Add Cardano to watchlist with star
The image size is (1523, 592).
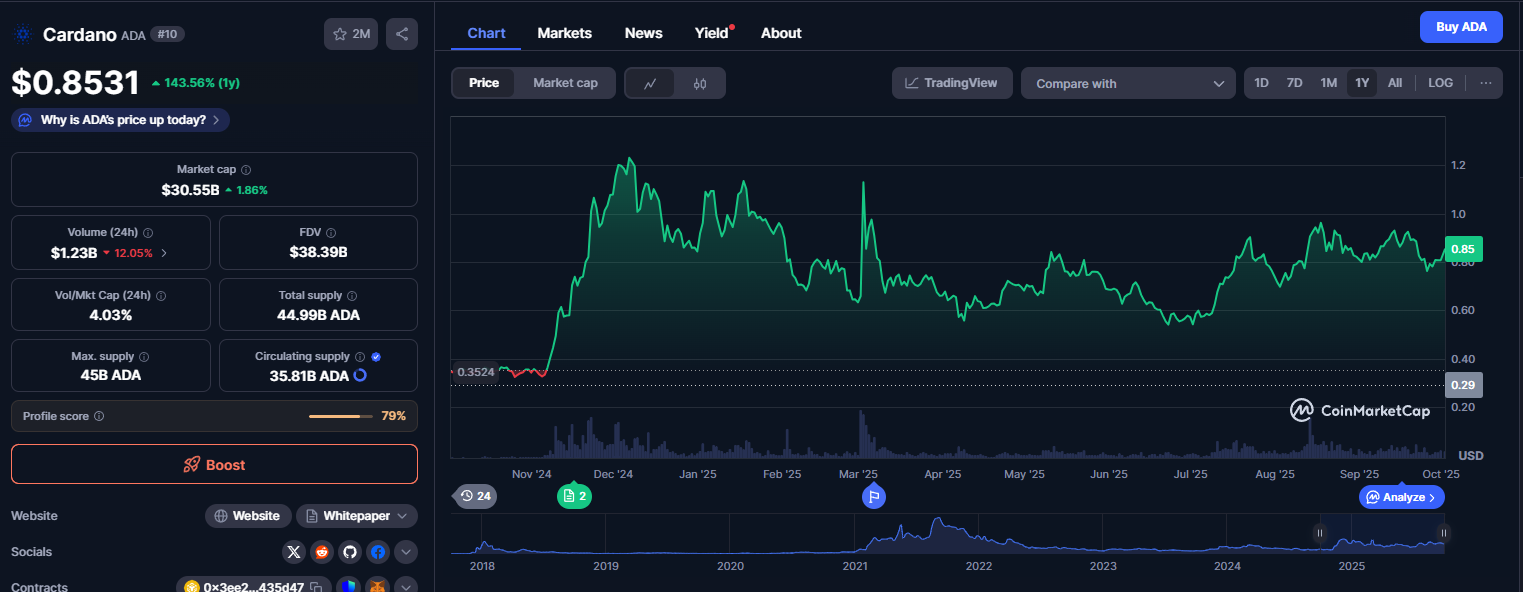[350, 34]
